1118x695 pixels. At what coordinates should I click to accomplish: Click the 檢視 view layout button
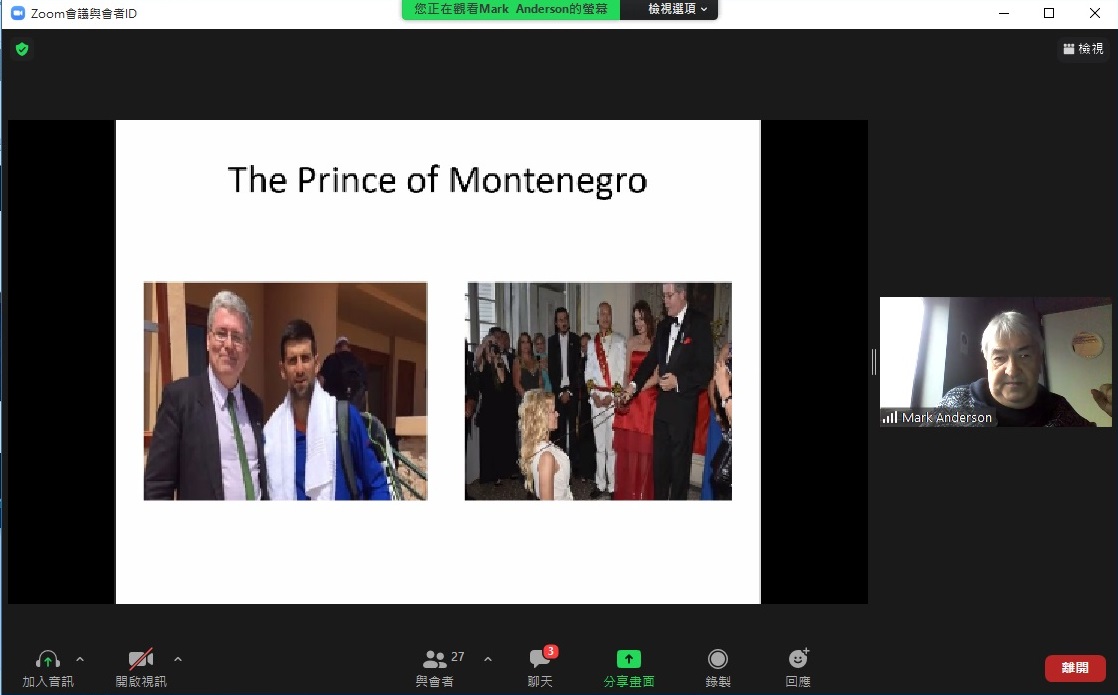1083,48
